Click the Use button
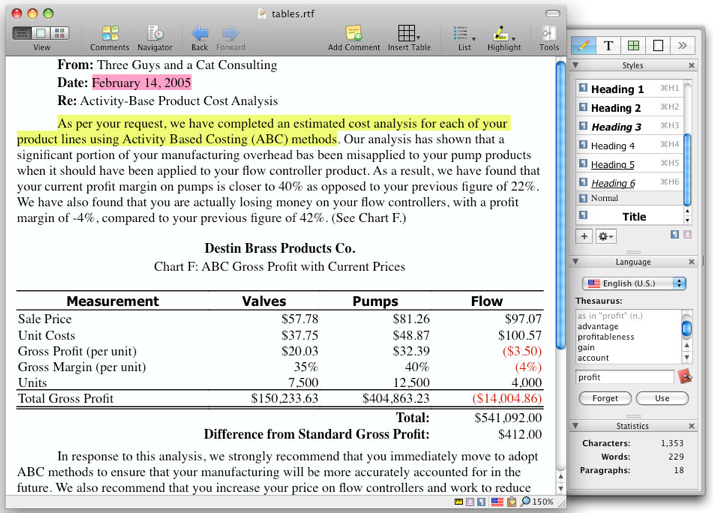Screen dimensions: 713x513 (x=662, y=398)
